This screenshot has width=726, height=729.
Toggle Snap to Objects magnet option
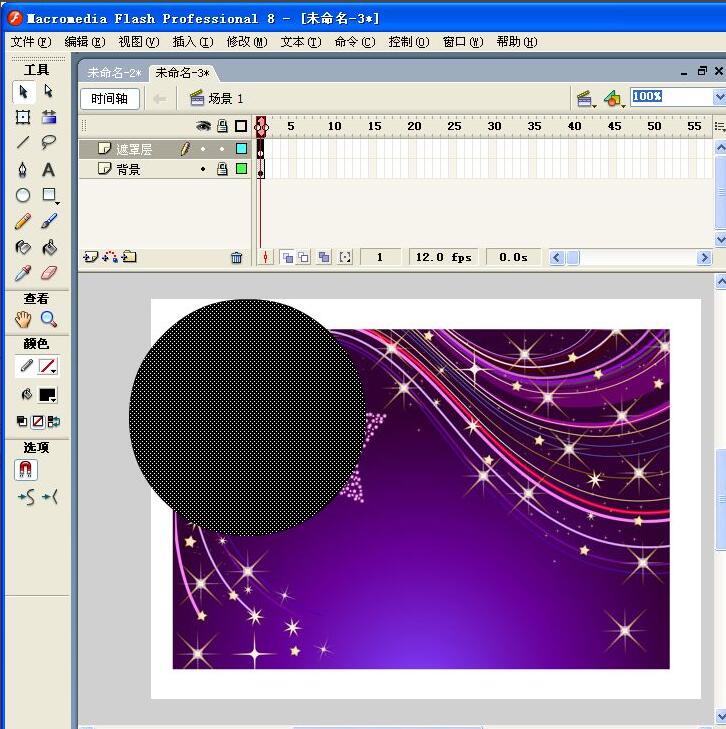26,470
